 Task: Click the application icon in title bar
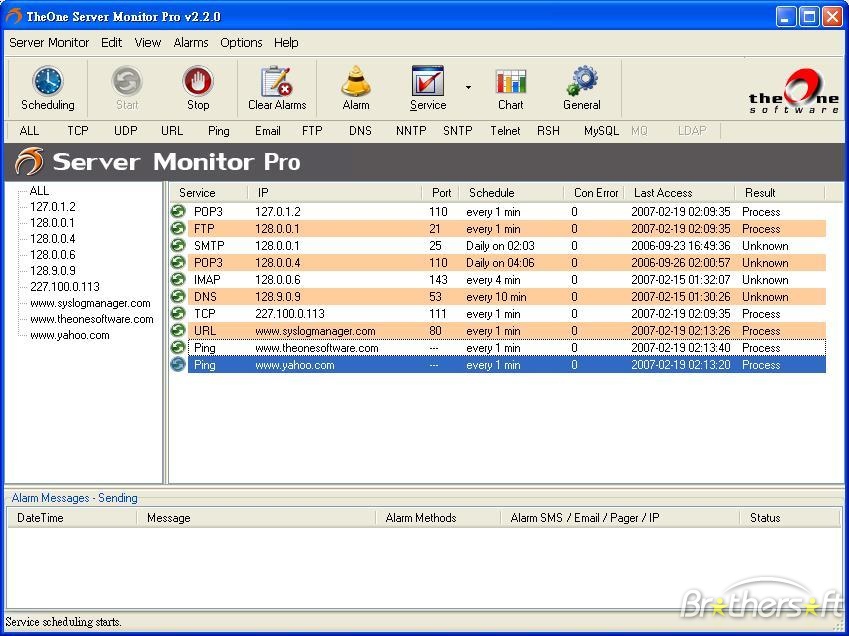14,16
